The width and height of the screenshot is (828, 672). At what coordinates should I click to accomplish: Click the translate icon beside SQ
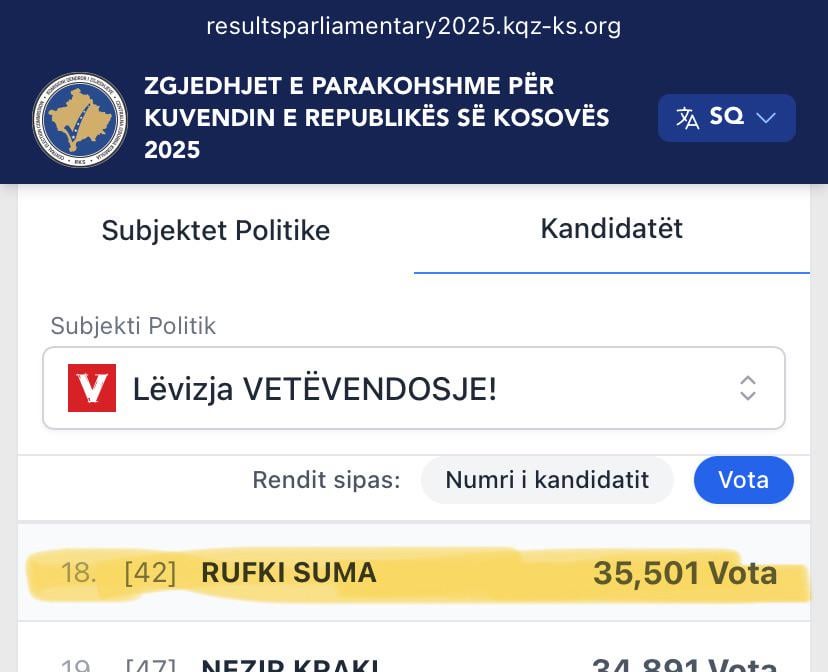[x=688, y=117]
